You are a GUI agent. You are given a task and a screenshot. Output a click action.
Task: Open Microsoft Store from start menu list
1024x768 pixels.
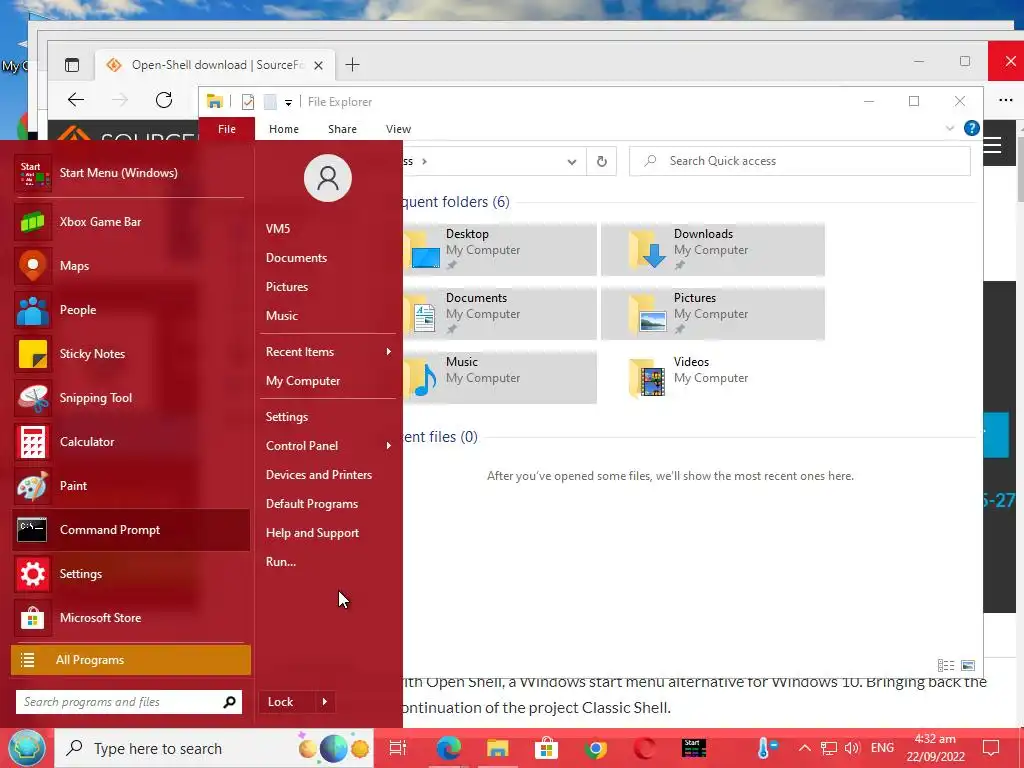pyautogui.click(x=130, y=618)
